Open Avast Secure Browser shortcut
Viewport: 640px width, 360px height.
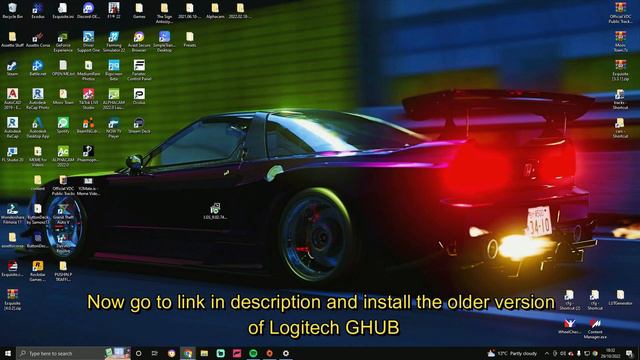(139, 42)
